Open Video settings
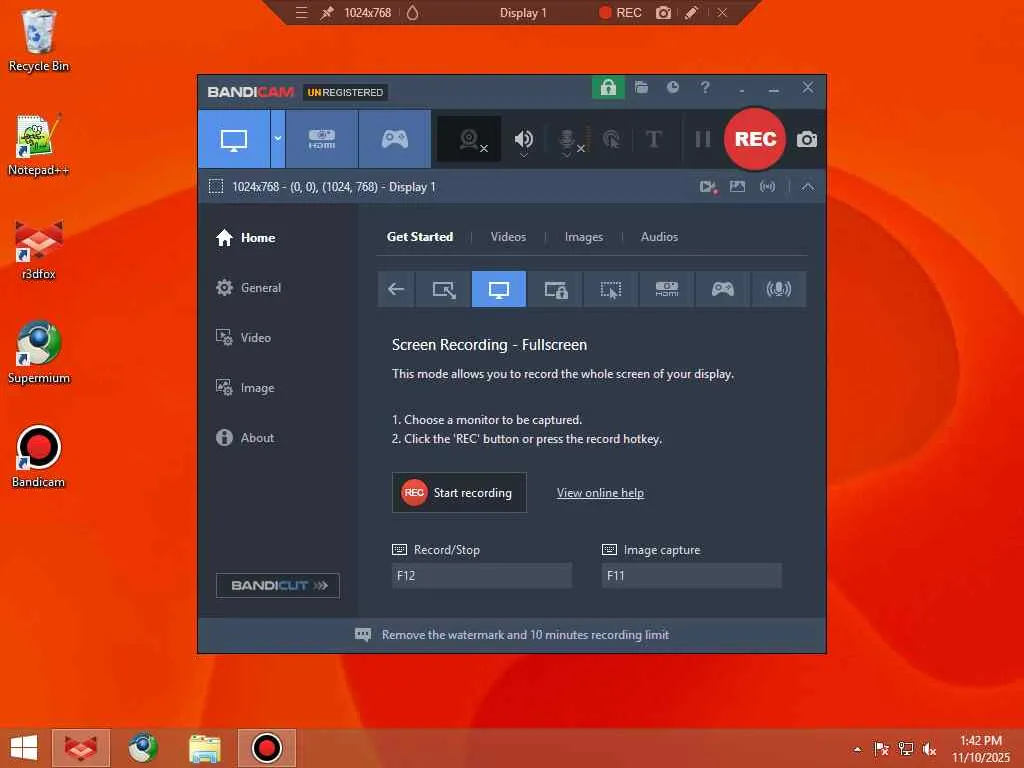The image size is (1024, 768). 243,338
